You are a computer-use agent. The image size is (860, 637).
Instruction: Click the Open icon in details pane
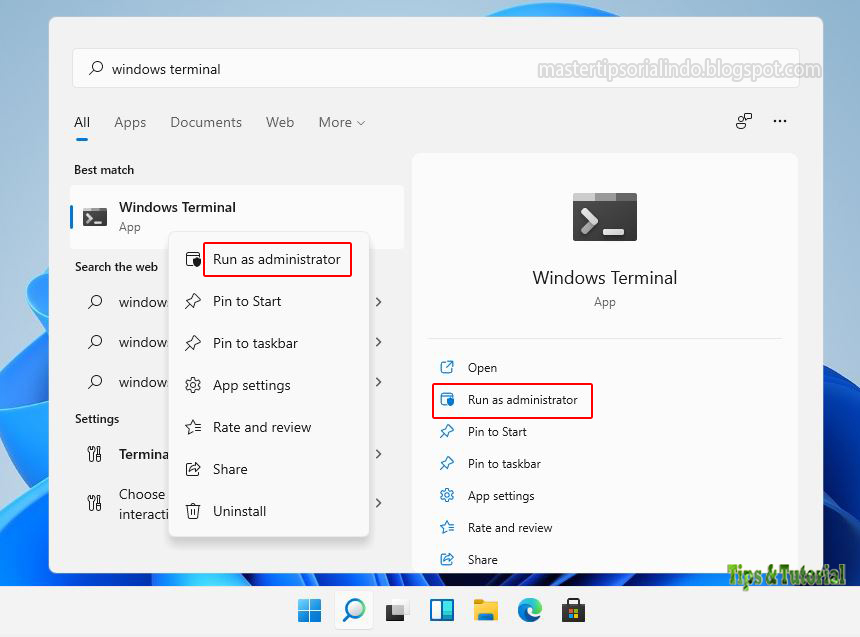447,367
